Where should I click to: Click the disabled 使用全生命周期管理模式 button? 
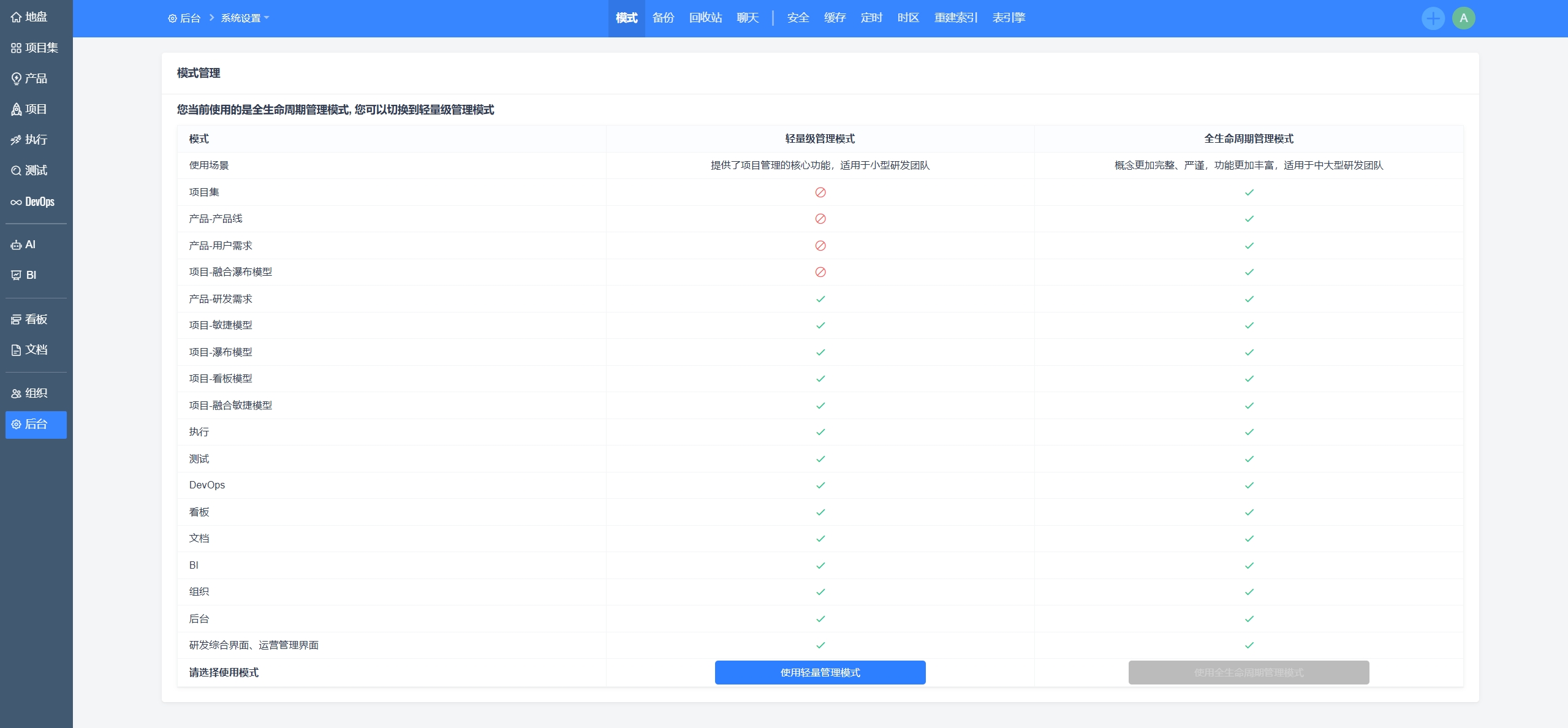(x=1248, y=672)
